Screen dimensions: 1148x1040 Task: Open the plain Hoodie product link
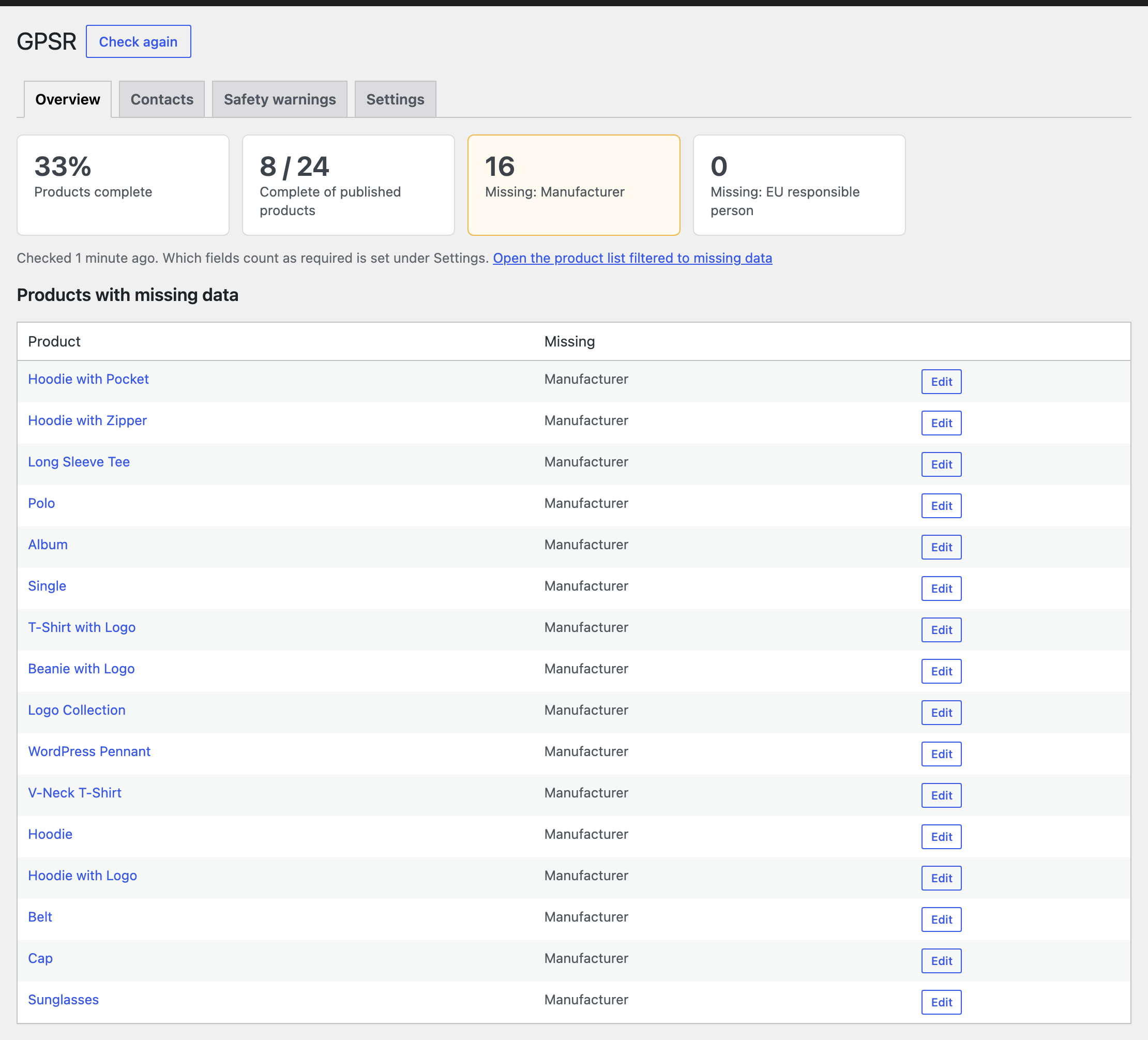[x=50, y=834]
